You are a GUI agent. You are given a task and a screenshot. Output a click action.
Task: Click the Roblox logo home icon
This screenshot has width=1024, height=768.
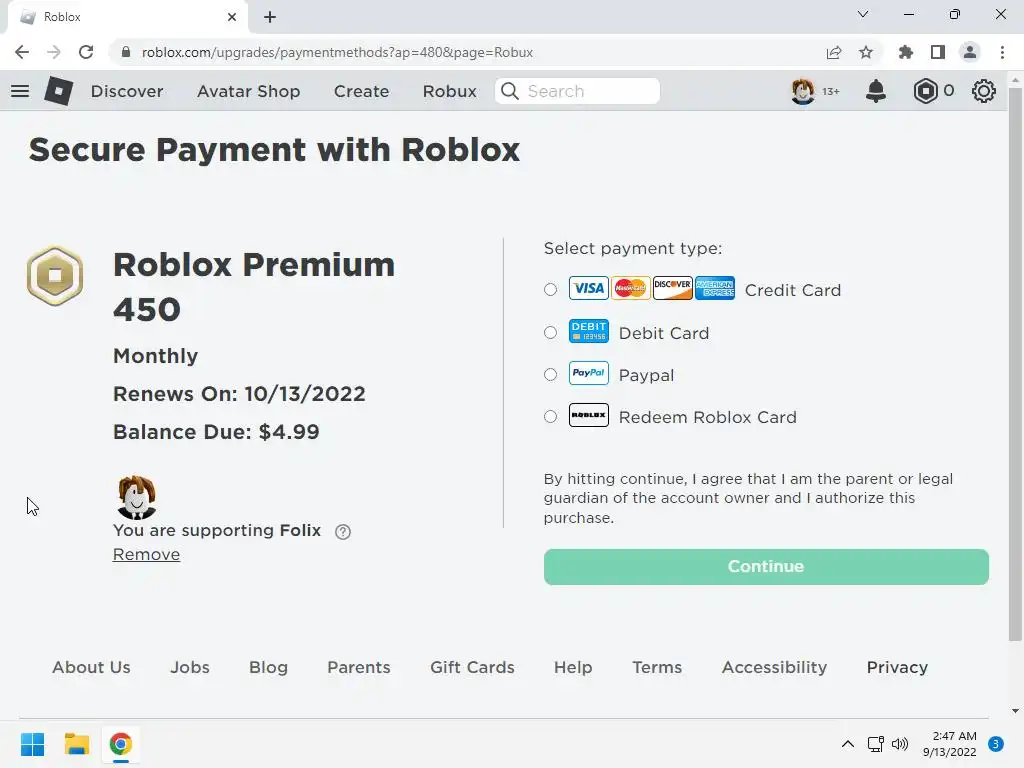tap(58, 91)
